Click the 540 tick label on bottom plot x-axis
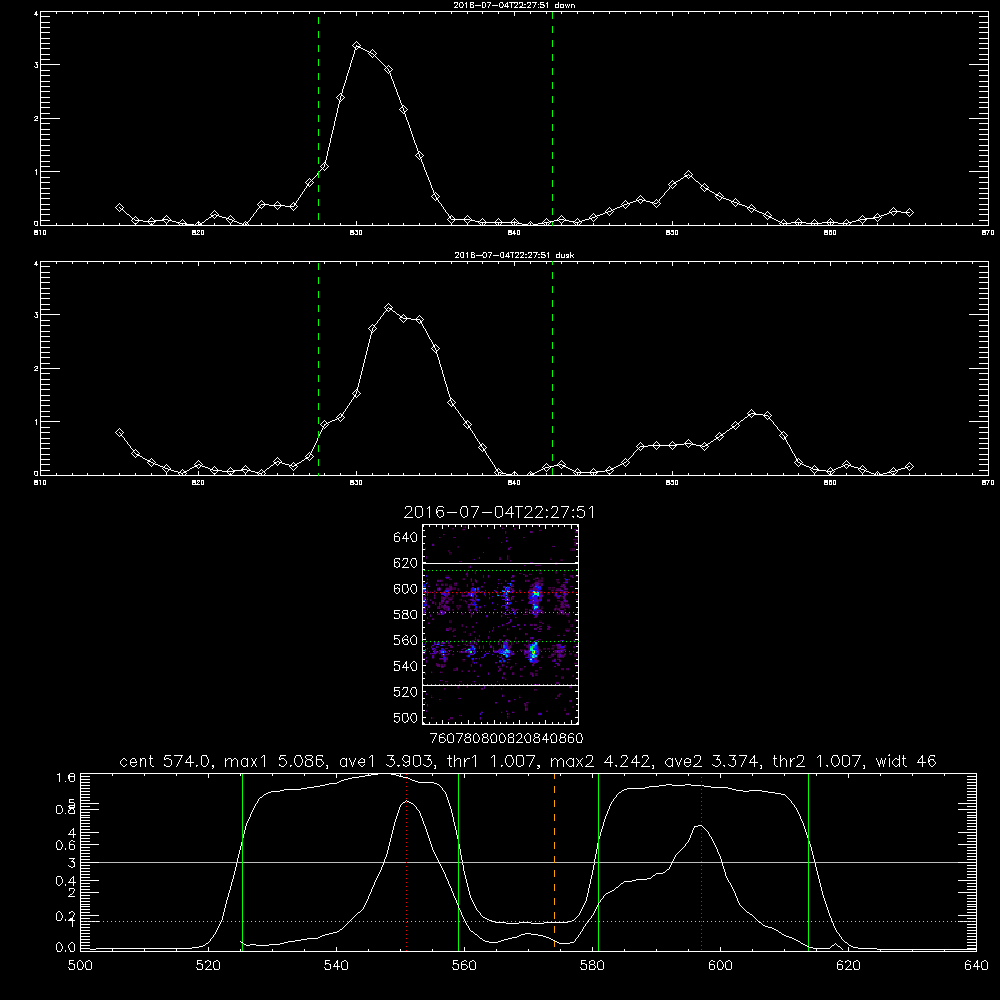This screenshot has width=1000, height=1000. (x=336, y=966)
